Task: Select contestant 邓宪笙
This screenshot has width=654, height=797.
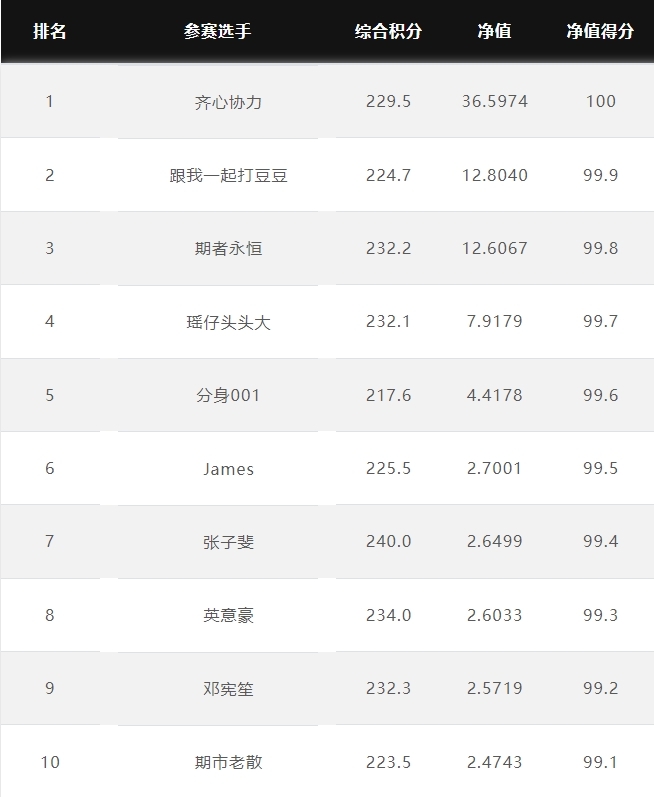Action: [228, 689]
